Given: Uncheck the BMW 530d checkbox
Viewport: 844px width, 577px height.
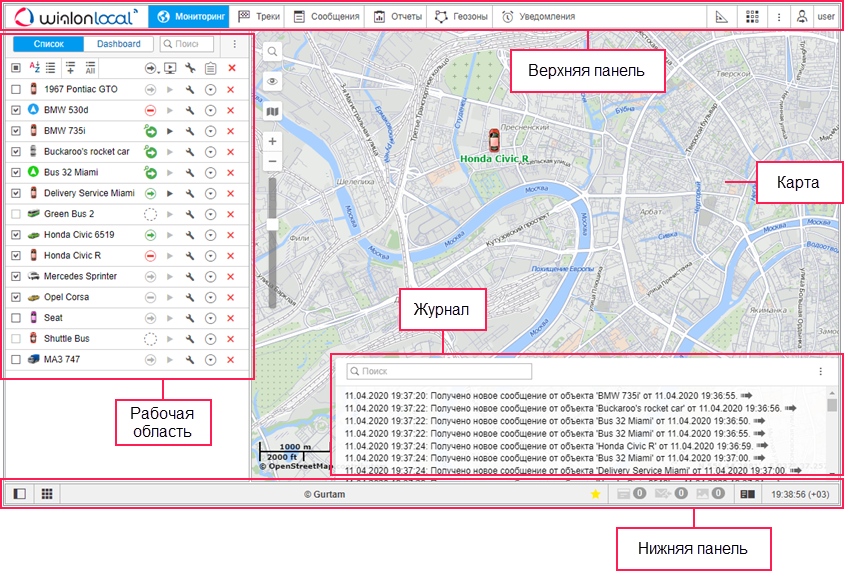Looking at the screenshot, I should pyautogui.click(x=16, y=110).
